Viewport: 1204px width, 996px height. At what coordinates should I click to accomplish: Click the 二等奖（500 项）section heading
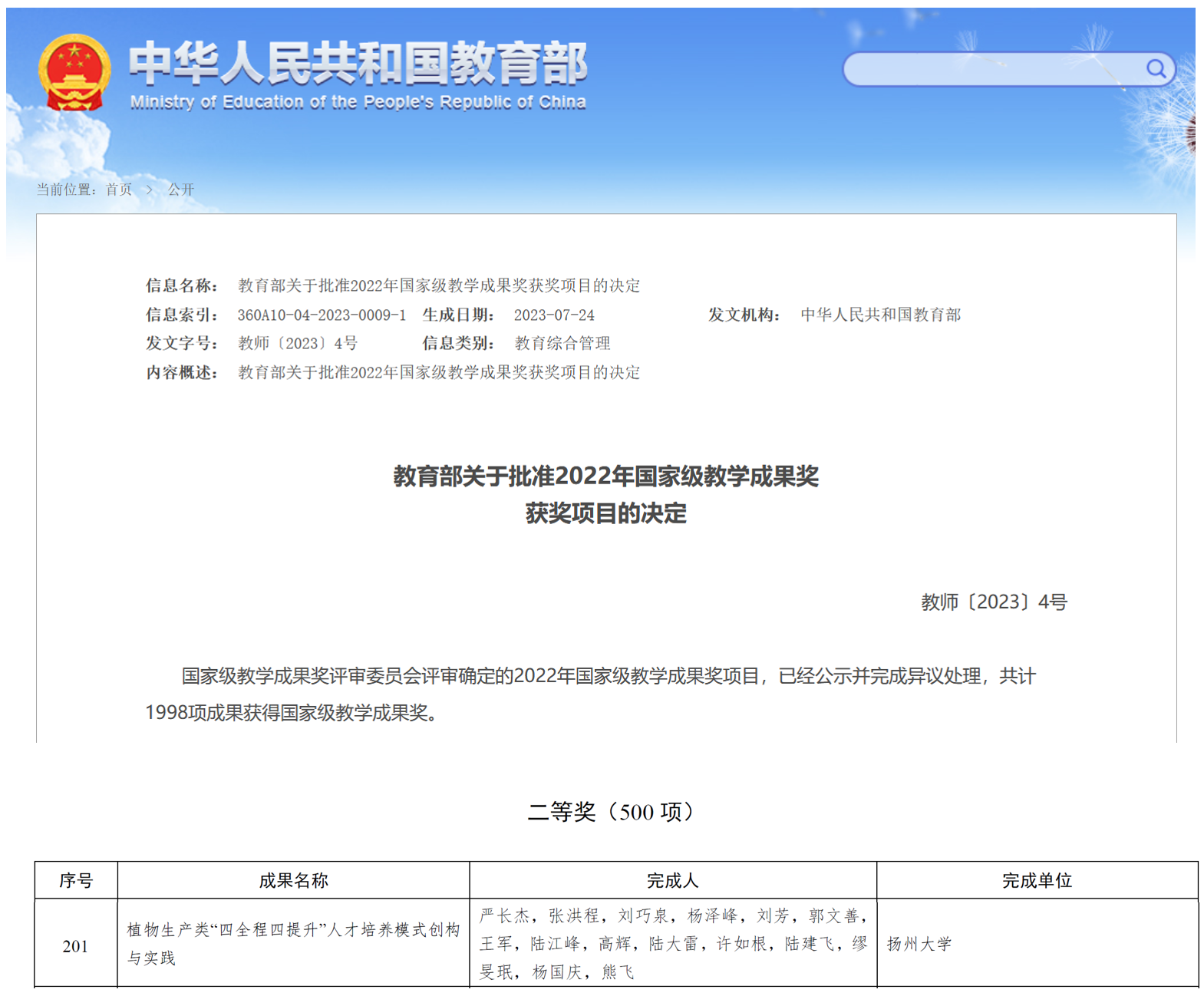click(611, 811)
